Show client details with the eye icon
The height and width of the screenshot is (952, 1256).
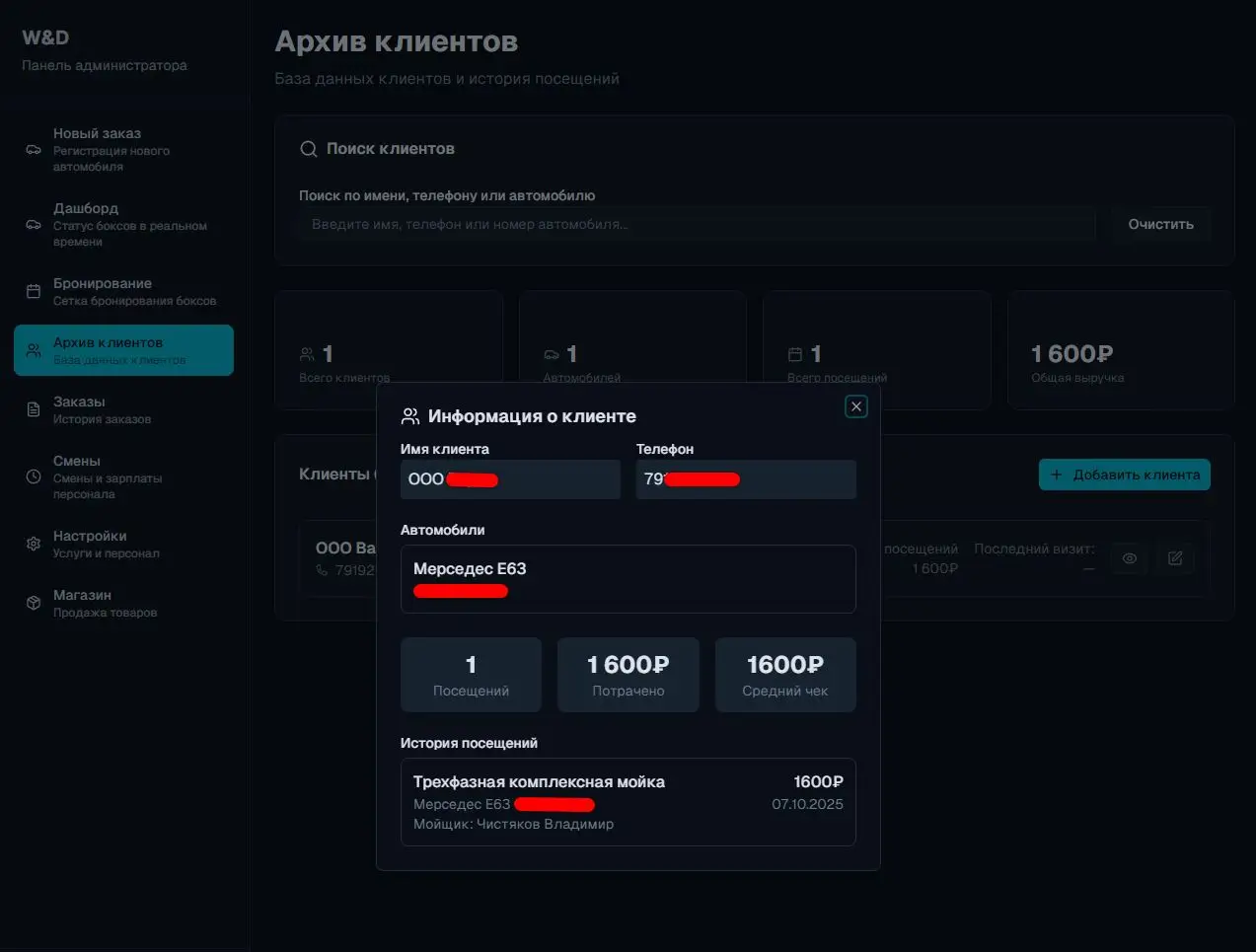click(x=1129, y=557)
